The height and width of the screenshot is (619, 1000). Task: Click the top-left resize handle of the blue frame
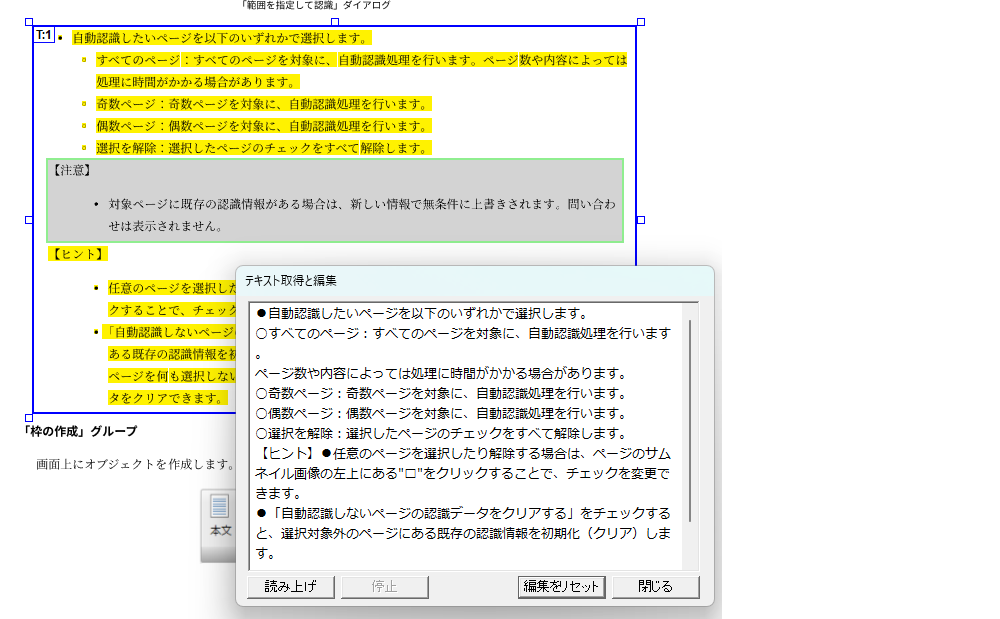pos(29,21)
